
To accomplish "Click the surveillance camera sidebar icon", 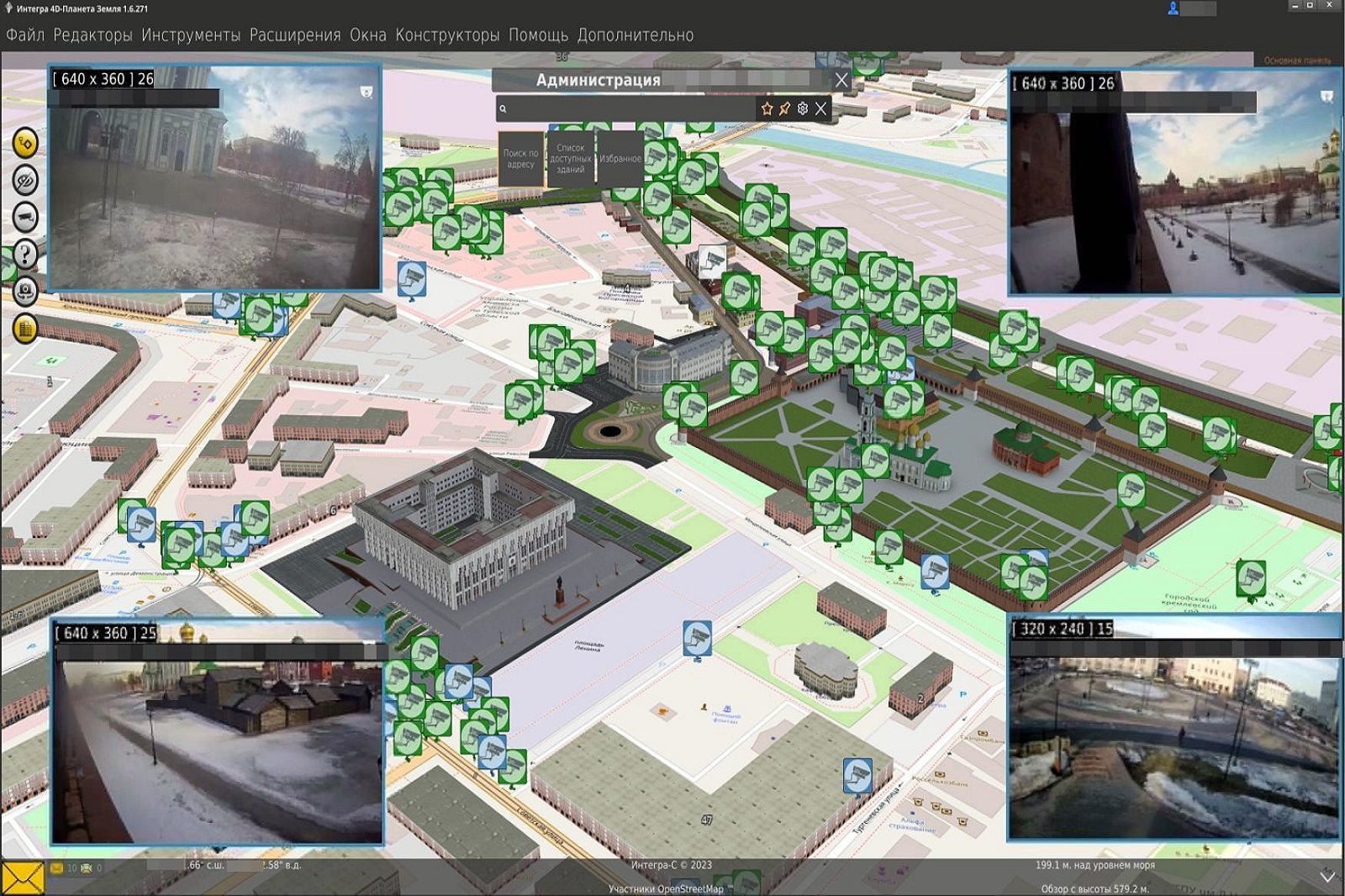I will [x=25, y=218].
